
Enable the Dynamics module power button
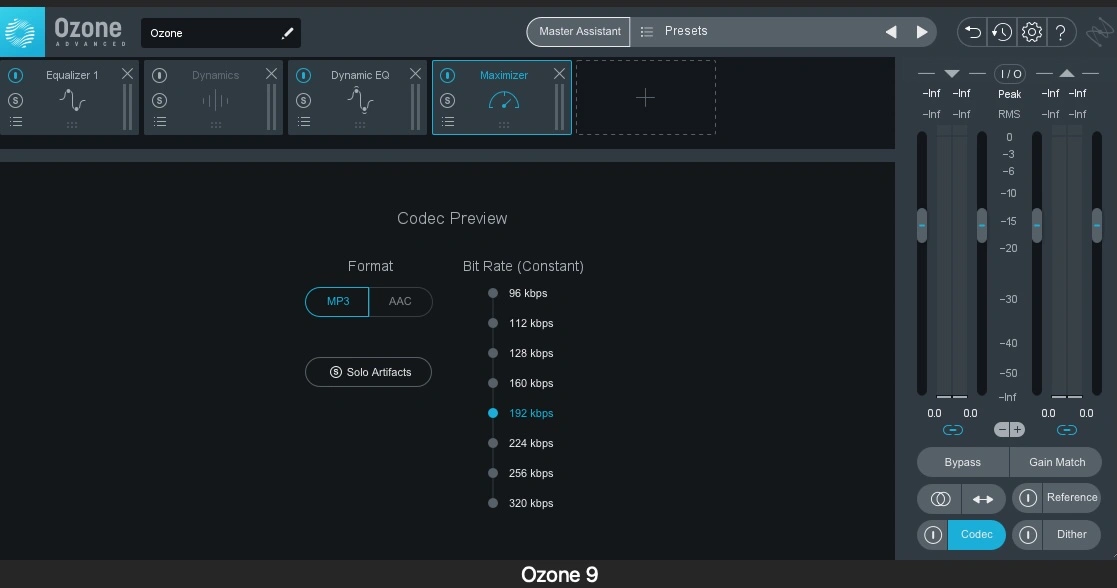[160, 75]
